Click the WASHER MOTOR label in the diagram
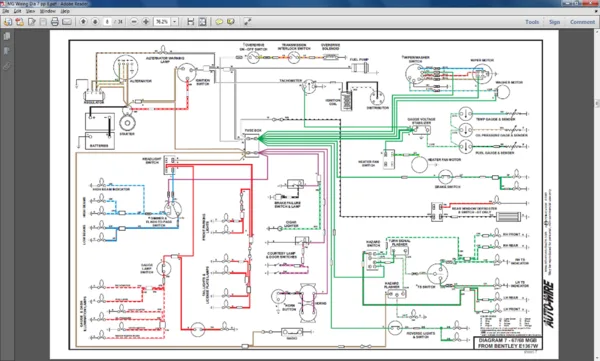Viewport: 600px width, 361px height. tap(509, 82)
